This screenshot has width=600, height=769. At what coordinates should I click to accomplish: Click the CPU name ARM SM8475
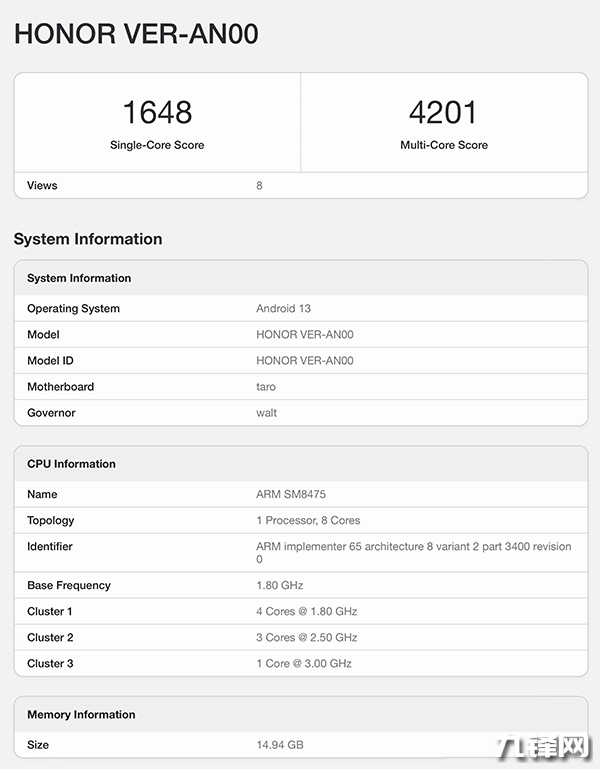click(291, 495)
